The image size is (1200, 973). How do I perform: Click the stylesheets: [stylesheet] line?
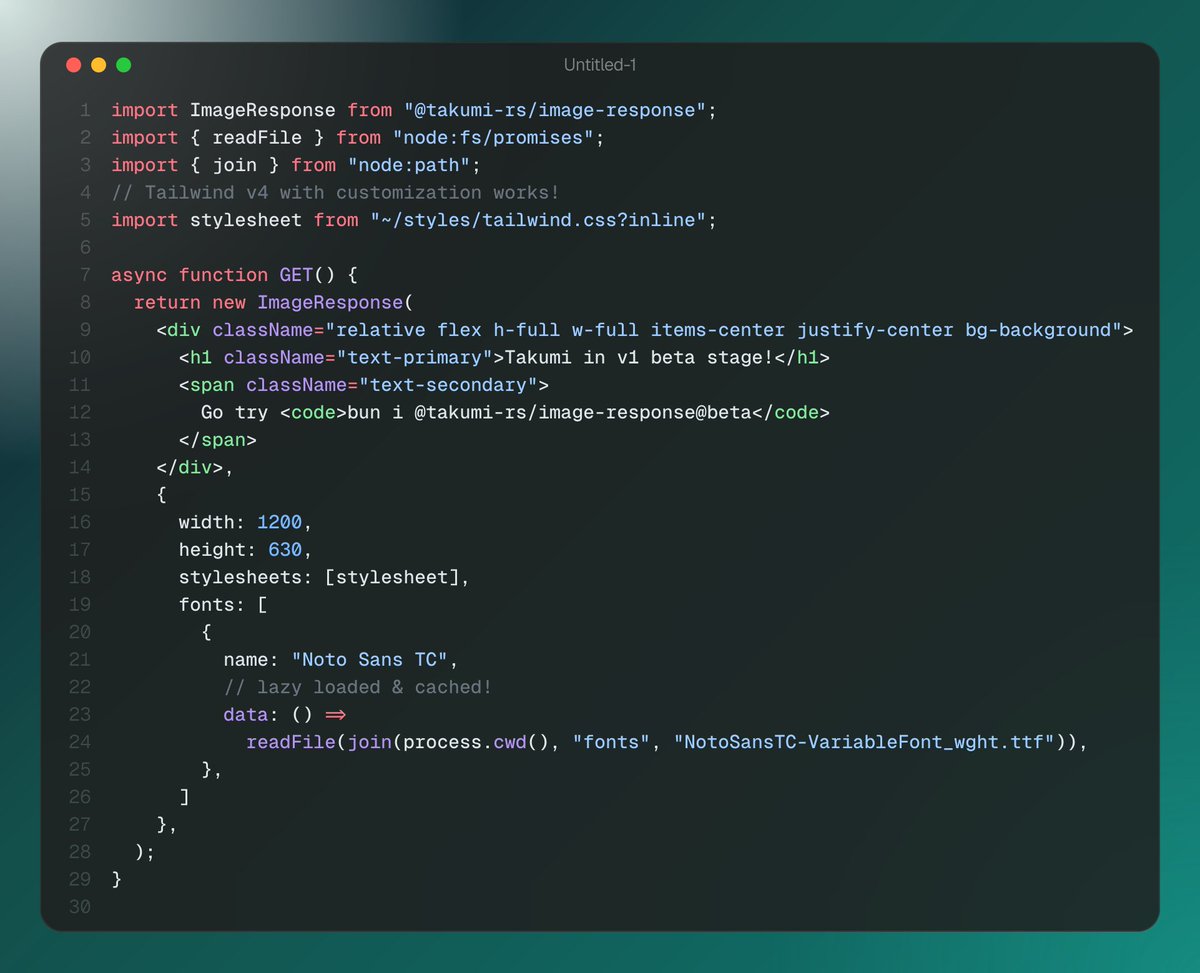click(x=324, y=577)
